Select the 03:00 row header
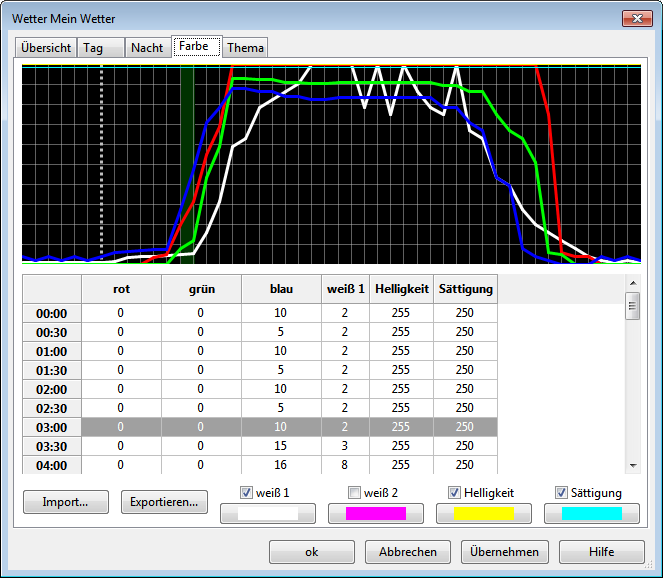 (52, 427)
